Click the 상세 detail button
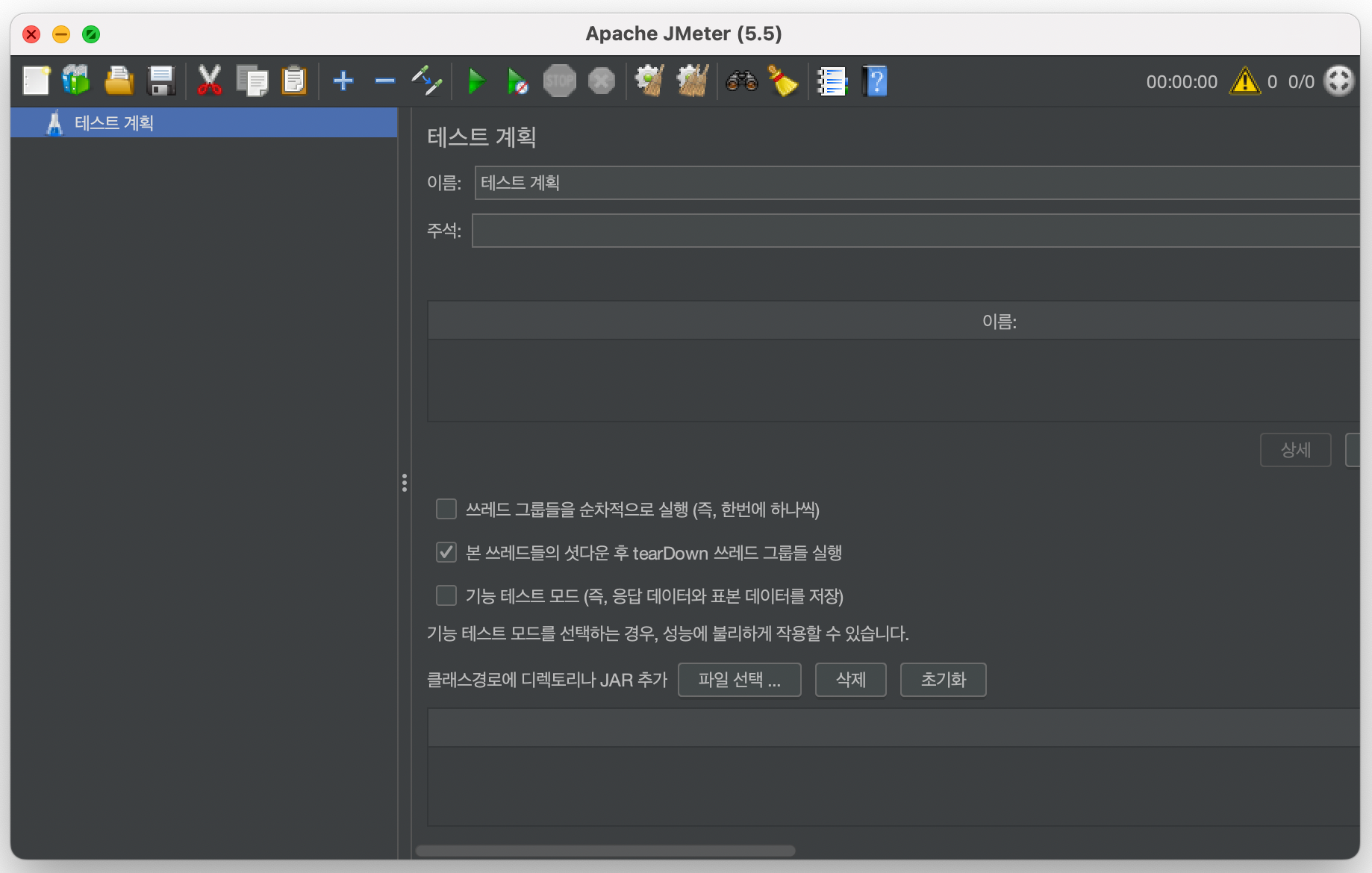 [1295, 450]
